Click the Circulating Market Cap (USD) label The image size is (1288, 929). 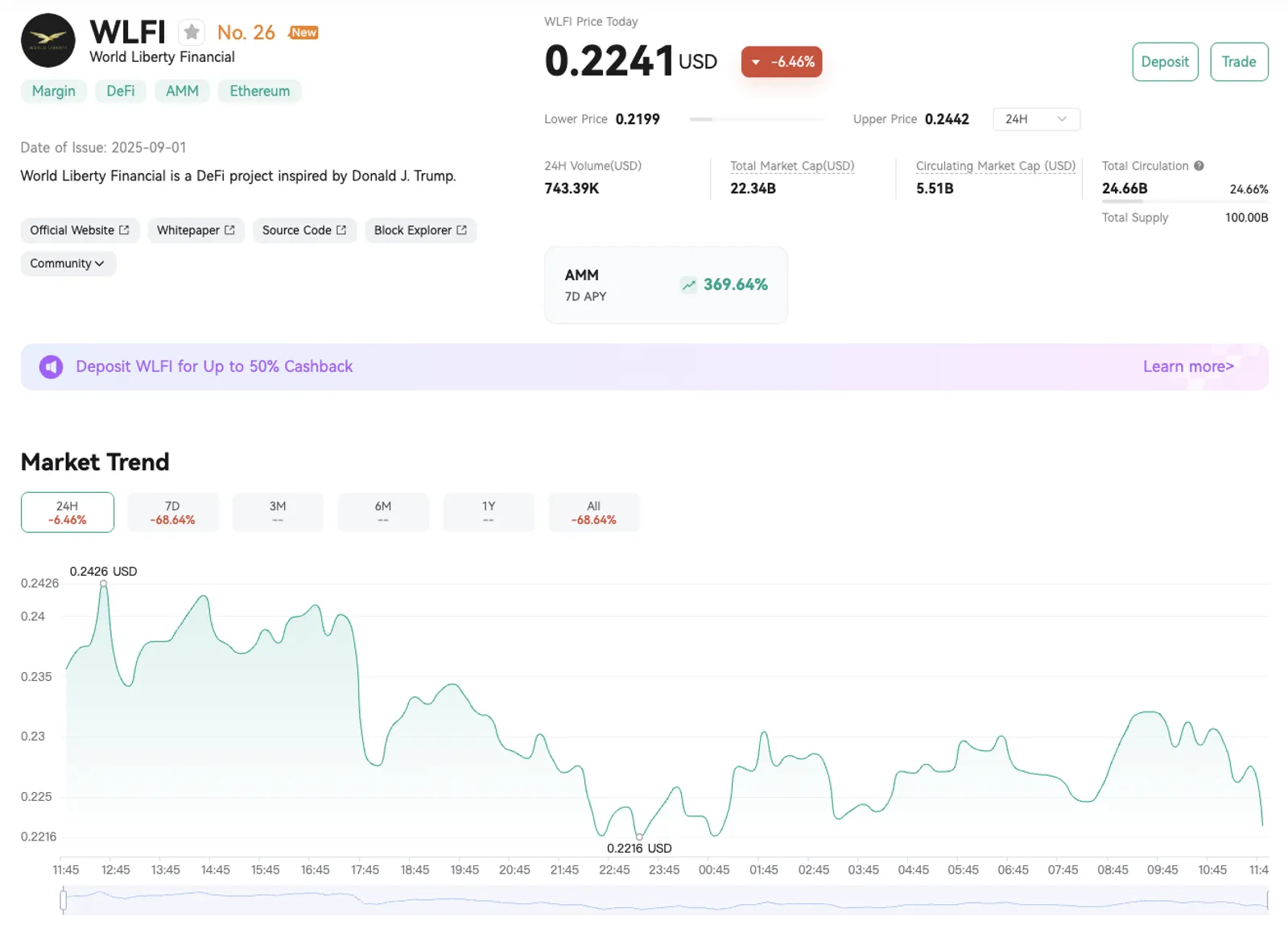click(996, 166)
